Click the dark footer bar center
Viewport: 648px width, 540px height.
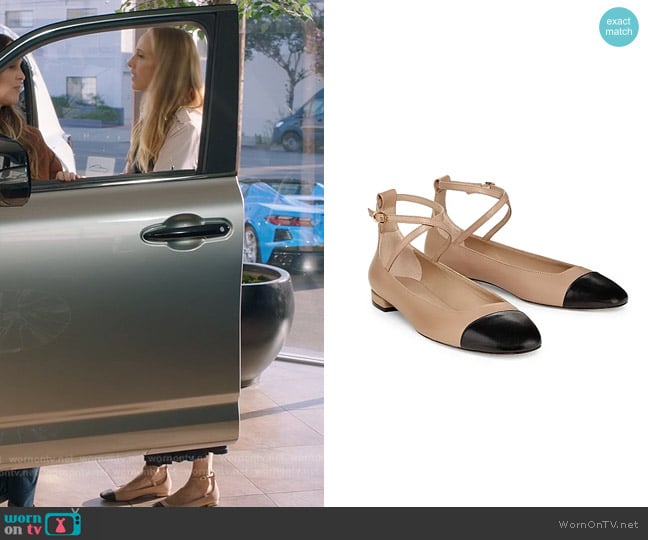(x=324, y=523)
